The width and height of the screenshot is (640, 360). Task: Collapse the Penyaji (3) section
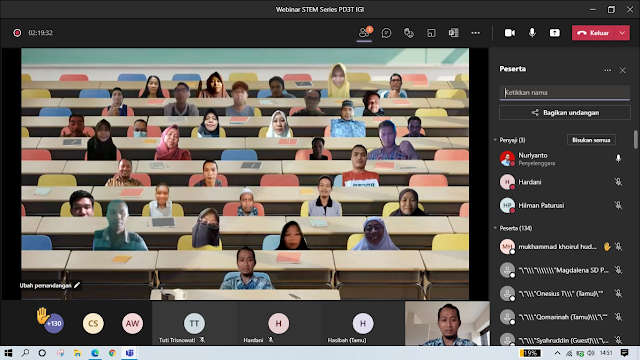click(x=495, y=140)
